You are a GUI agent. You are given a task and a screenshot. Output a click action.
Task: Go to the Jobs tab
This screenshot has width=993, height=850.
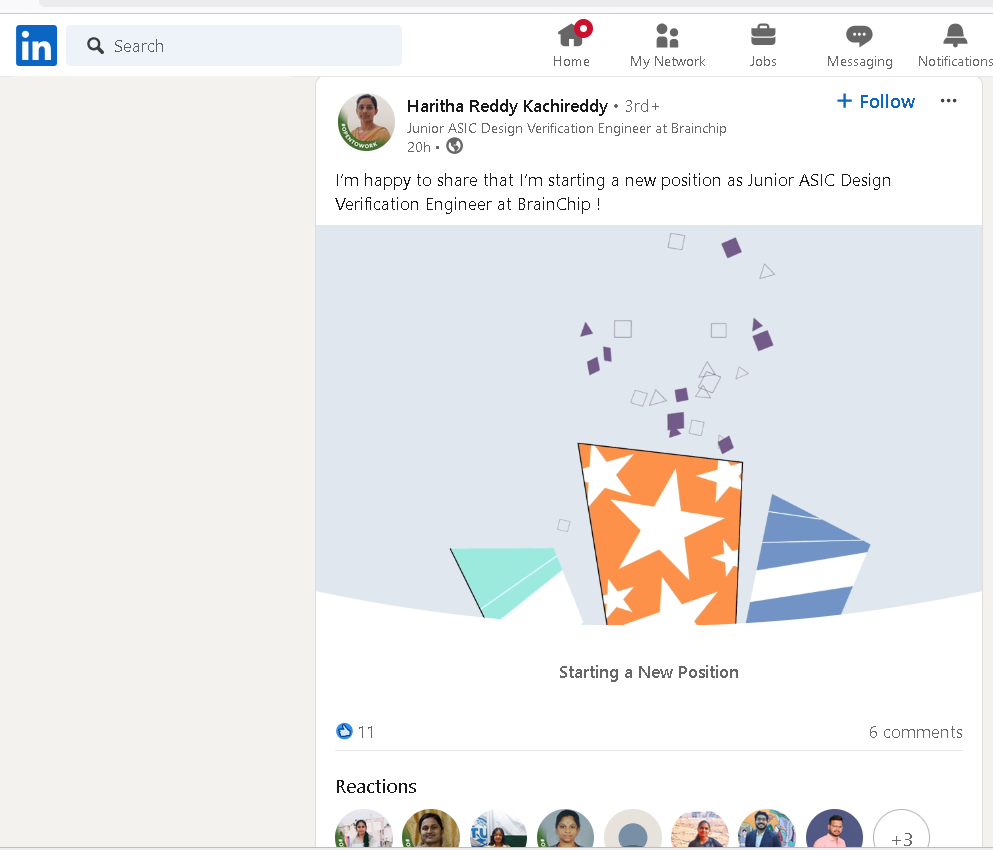tap(763, 45)
